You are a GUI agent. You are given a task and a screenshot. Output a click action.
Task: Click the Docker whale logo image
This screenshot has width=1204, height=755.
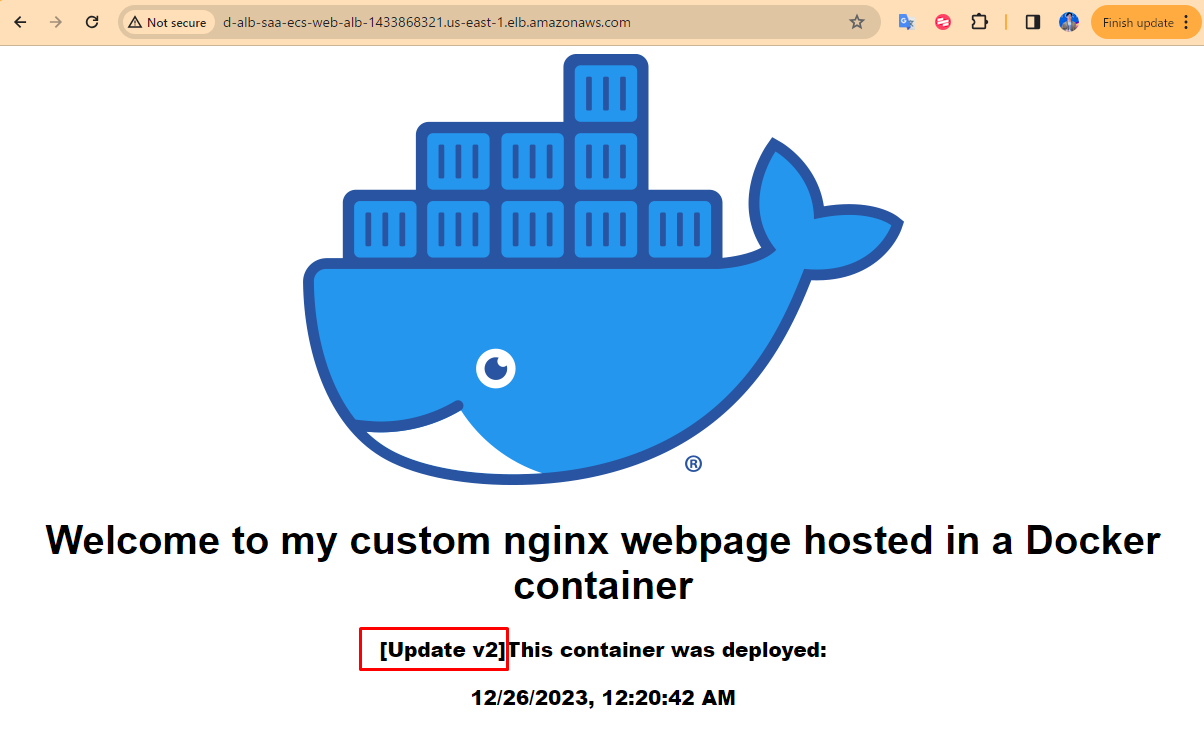pos(603,270)
